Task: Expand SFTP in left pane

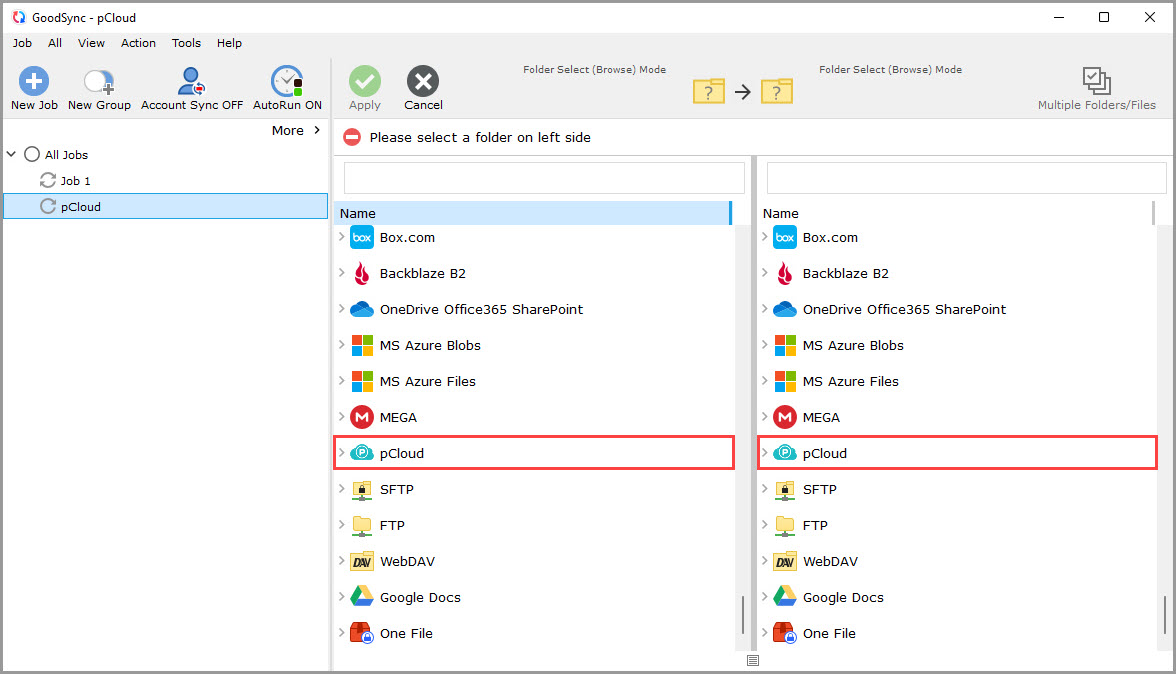Action: (342, 489)
